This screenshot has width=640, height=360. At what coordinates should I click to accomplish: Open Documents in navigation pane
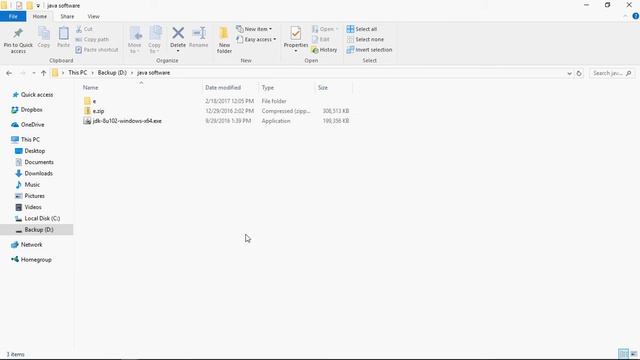click(39, 162)
